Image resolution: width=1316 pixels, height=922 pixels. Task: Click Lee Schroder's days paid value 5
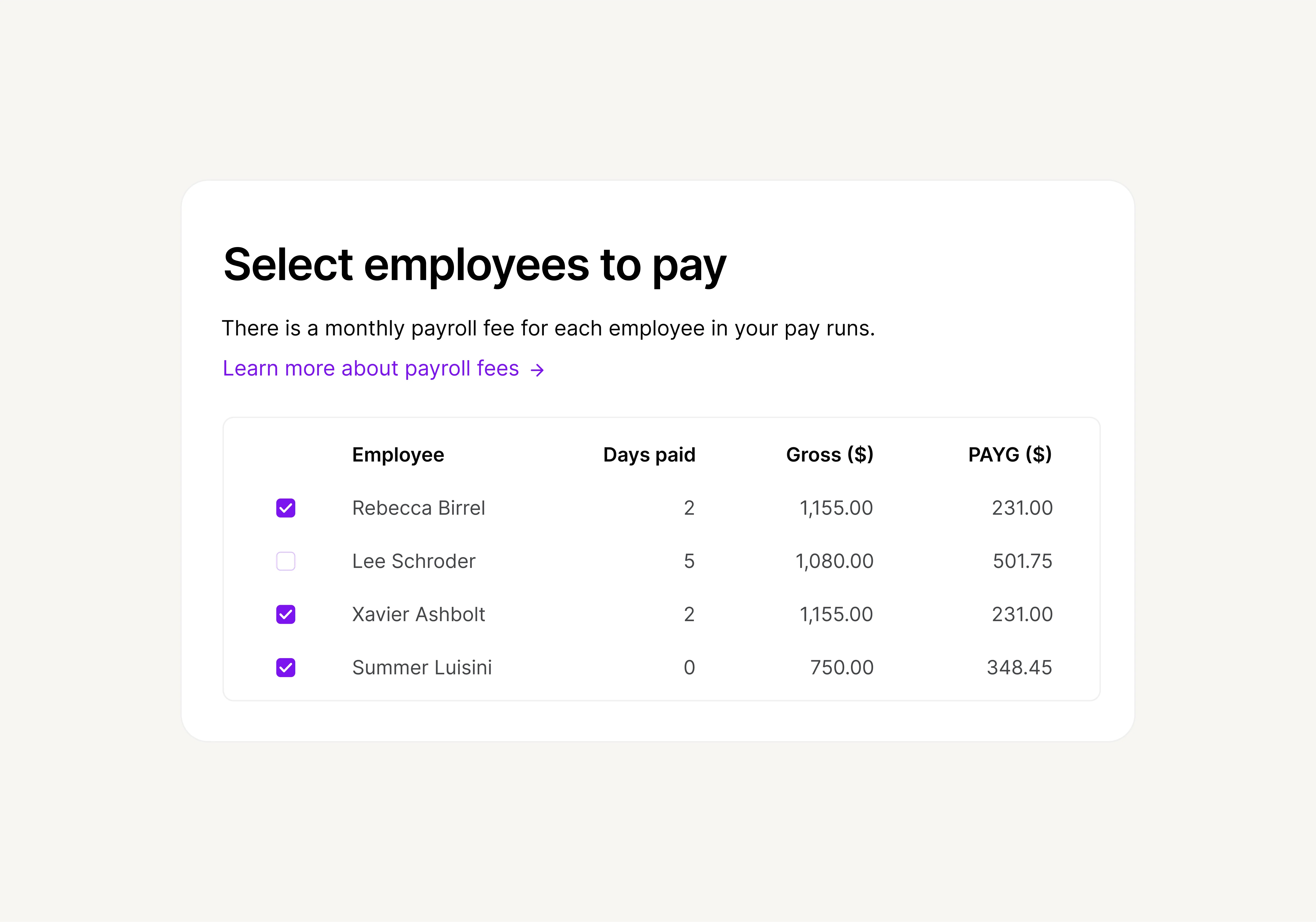689,561
